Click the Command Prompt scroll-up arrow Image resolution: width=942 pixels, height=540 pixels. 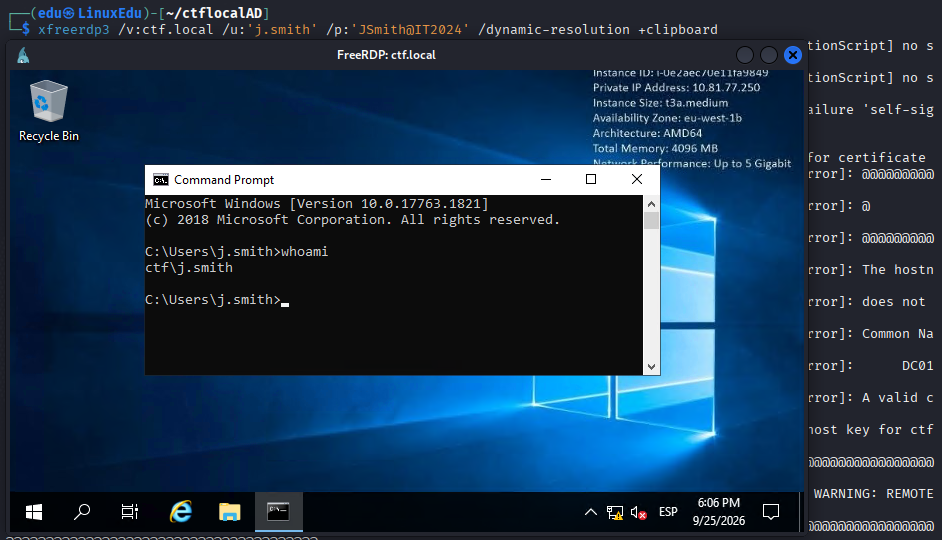pos(651,204)
